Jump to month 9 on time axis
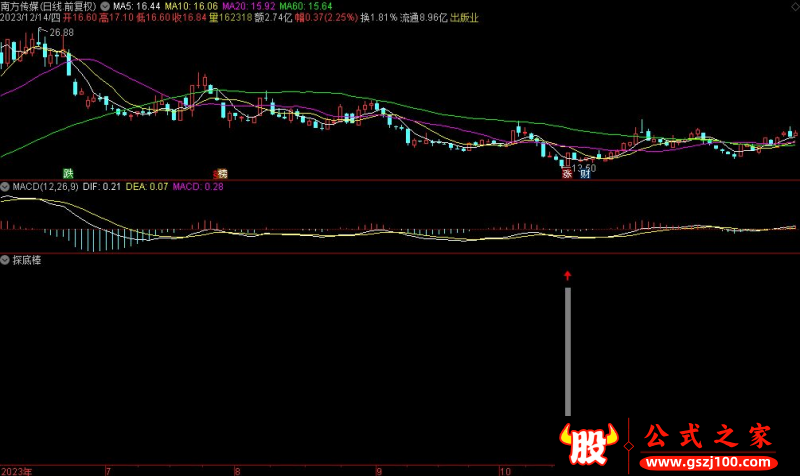The width and height of the screenshot is (800, 476). point(379,471)
